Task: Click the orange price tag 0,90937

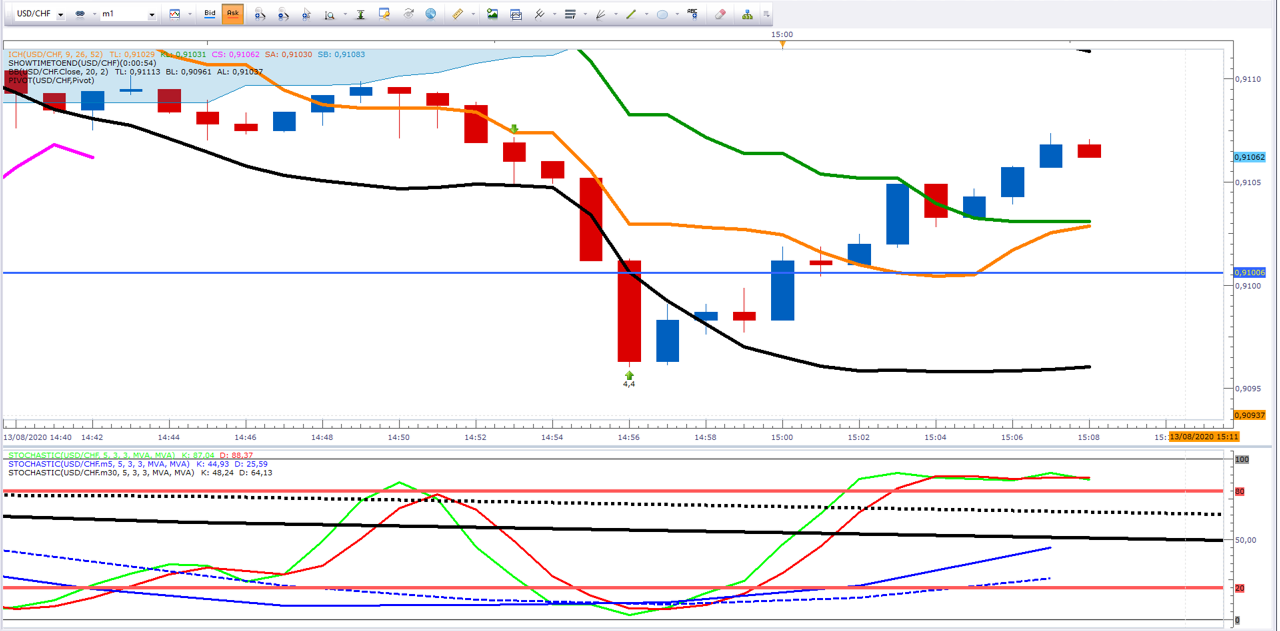Action: coord(1250,415)
